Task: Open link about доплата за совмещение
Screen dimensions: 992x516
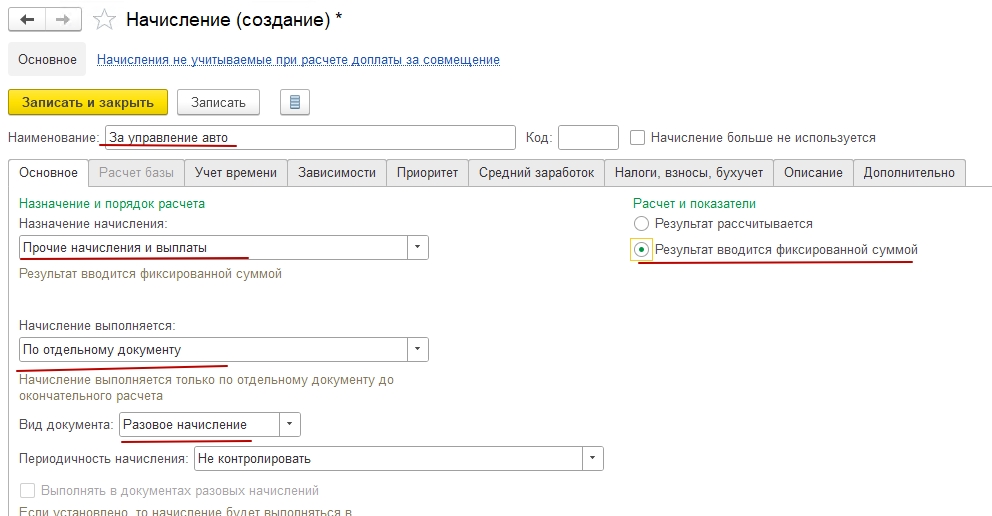Action: [298, 60]
